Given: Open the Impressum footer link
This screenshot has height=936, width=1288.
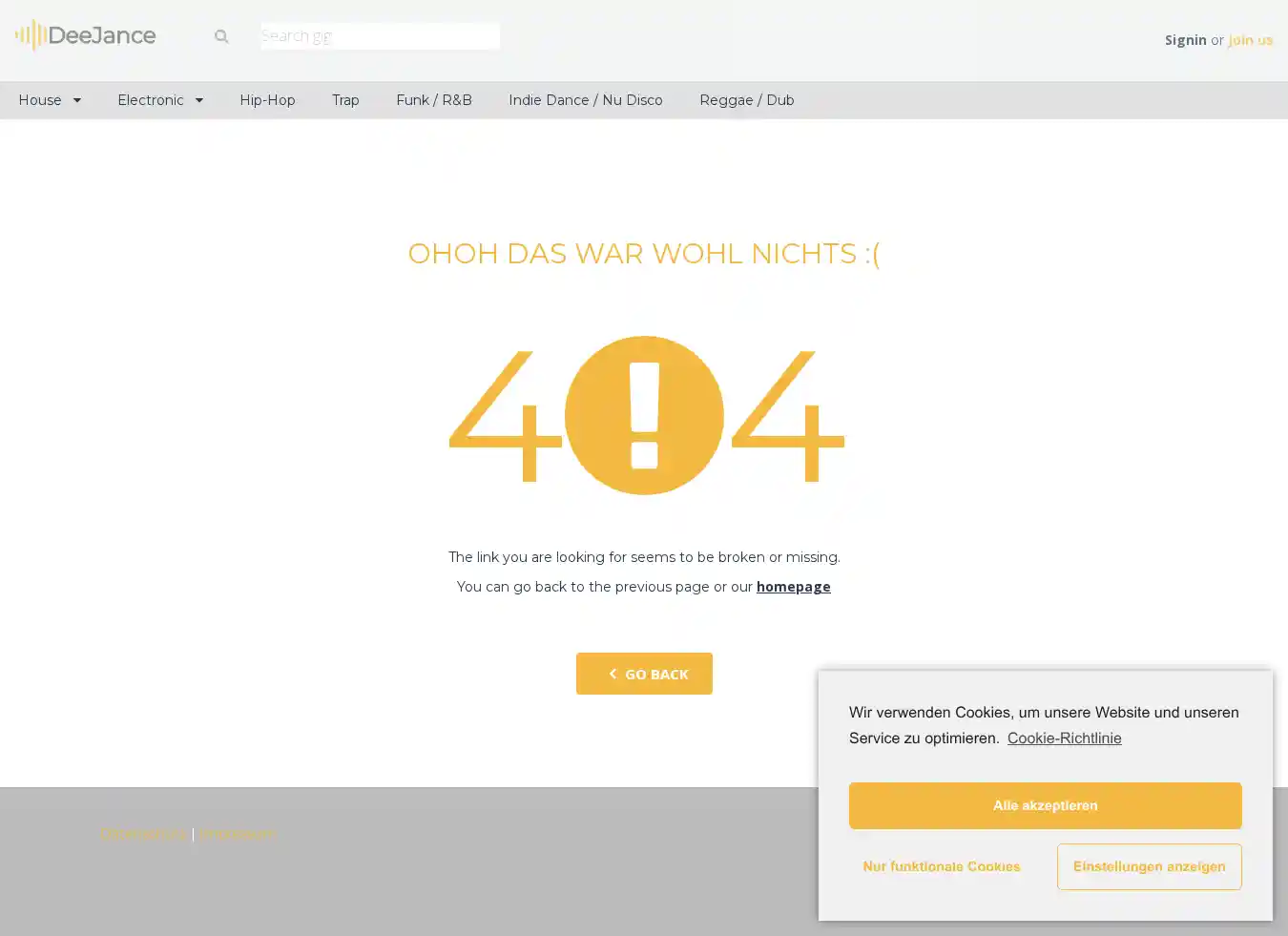Looking at the screenshot, I should [237, 834].
